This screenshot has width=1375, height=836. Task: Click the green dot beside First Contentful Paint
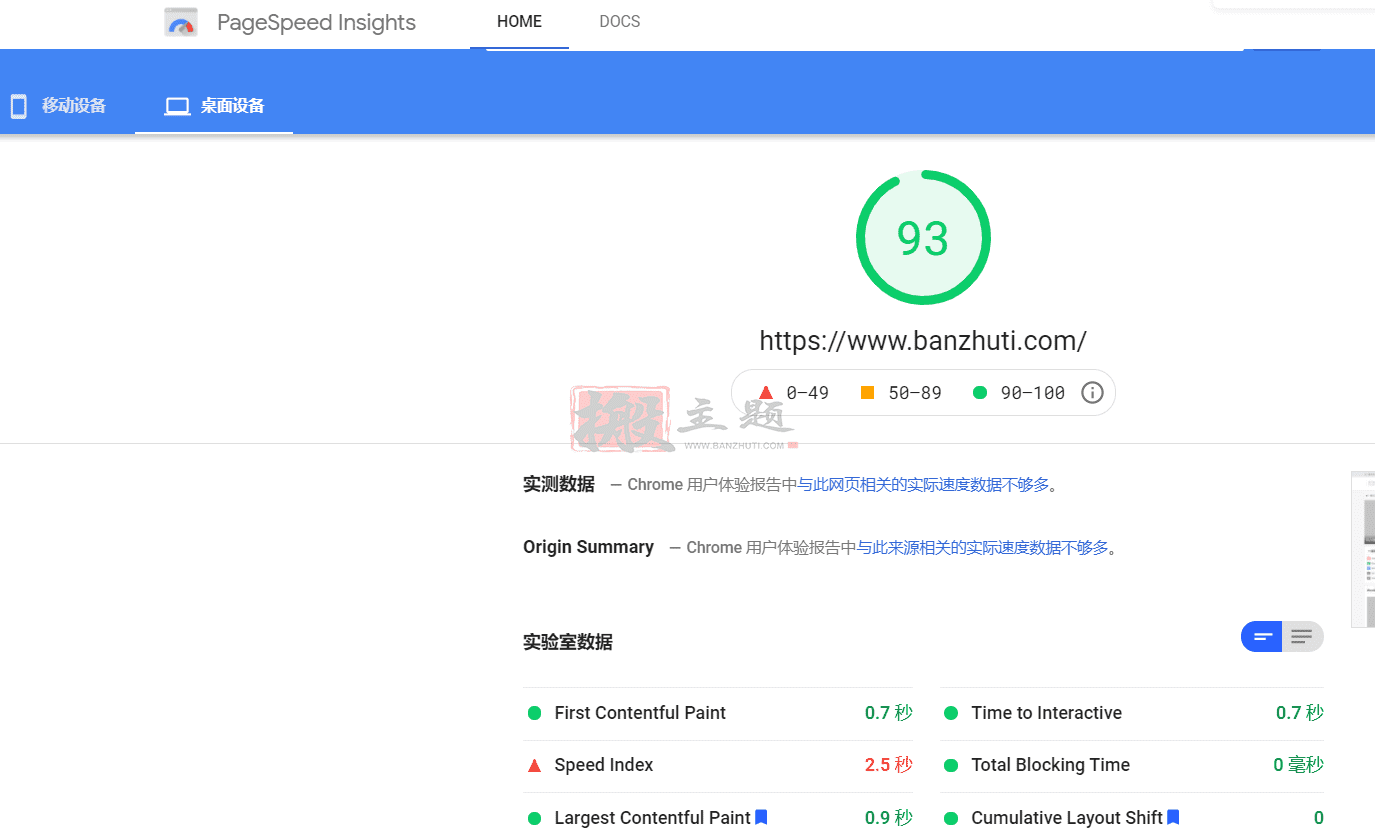pyautogui.click(x=534, y=713)
